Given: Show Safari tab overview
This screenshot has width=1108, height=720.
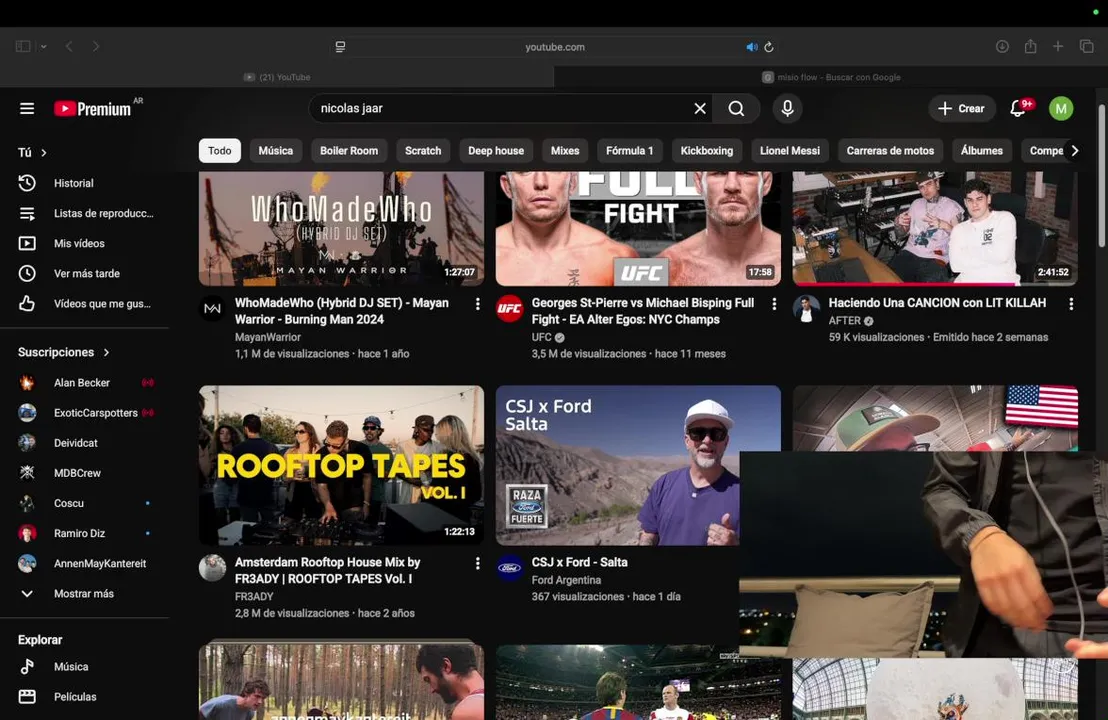Looking at the screenshot, I should point(1086,46).
